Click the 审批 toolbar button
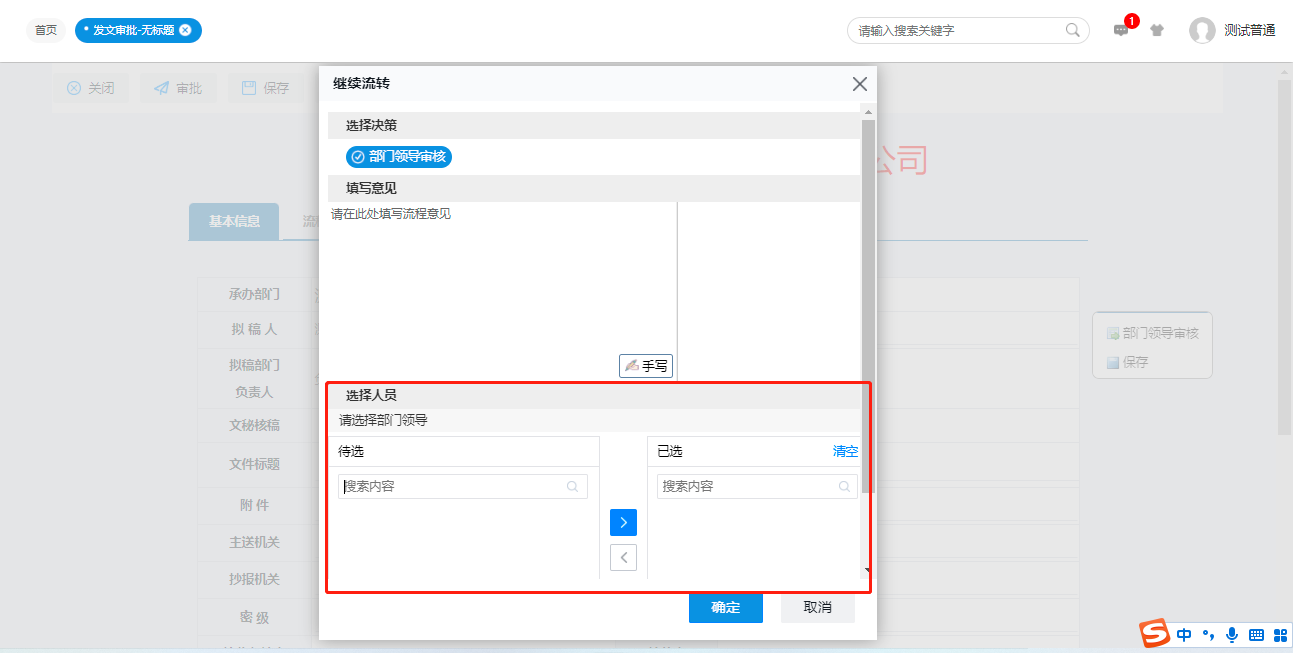 click(178, 88)
